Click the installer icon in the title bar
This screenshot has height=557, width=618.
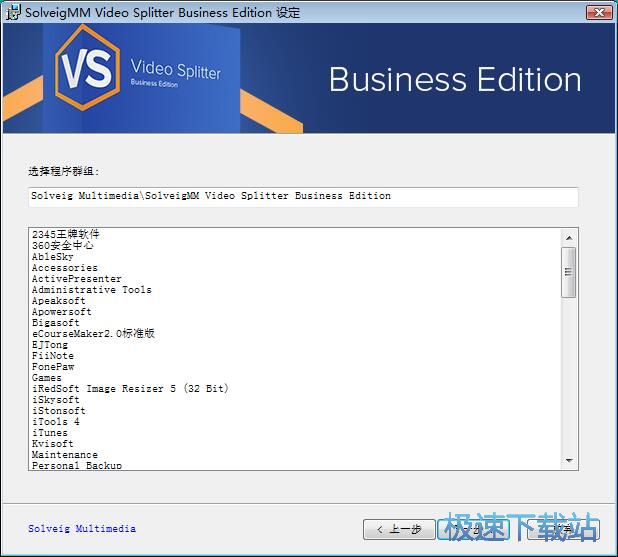coord(13,12)
